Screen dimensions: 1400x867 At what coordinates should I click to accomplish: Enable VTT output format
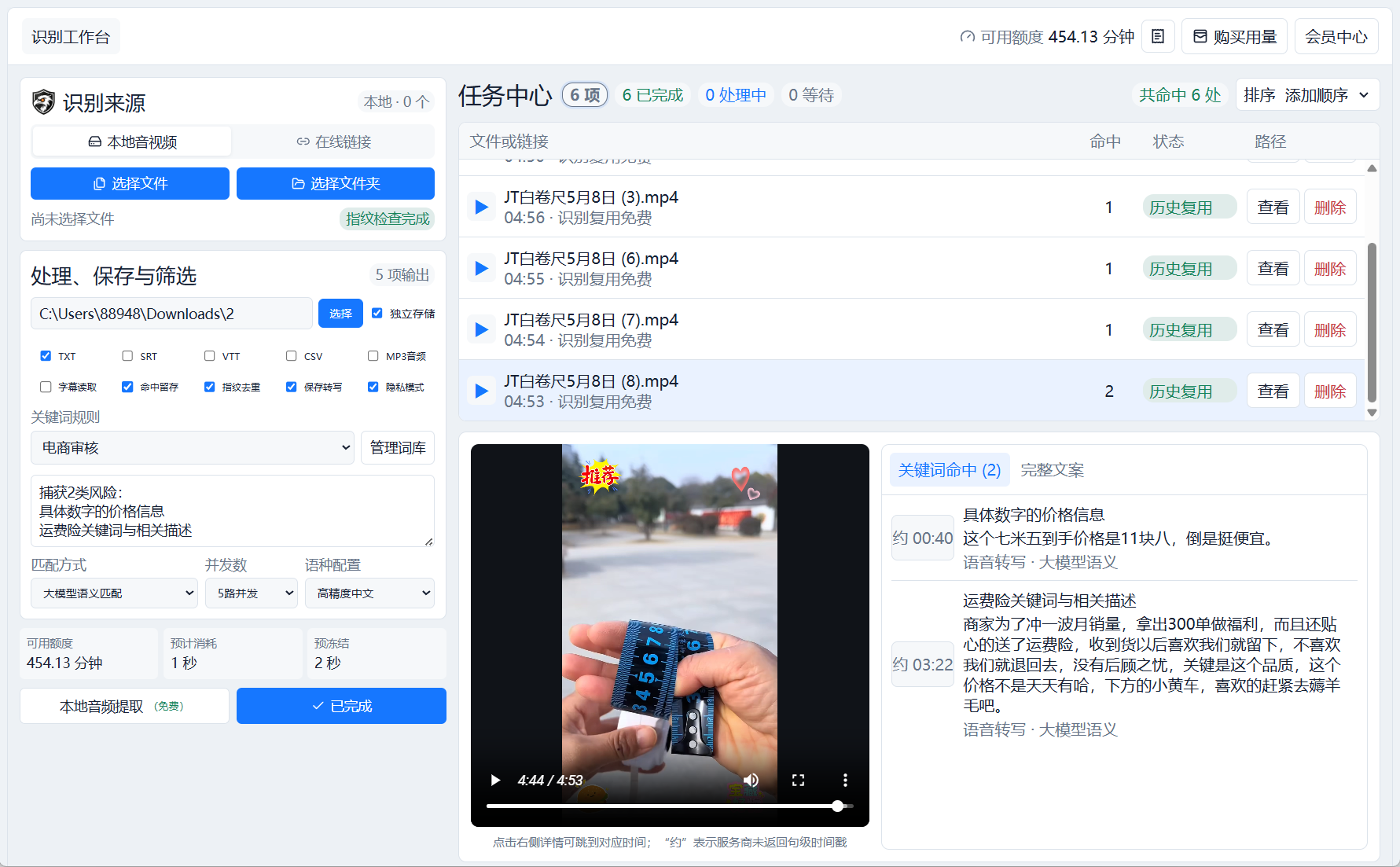209,356
